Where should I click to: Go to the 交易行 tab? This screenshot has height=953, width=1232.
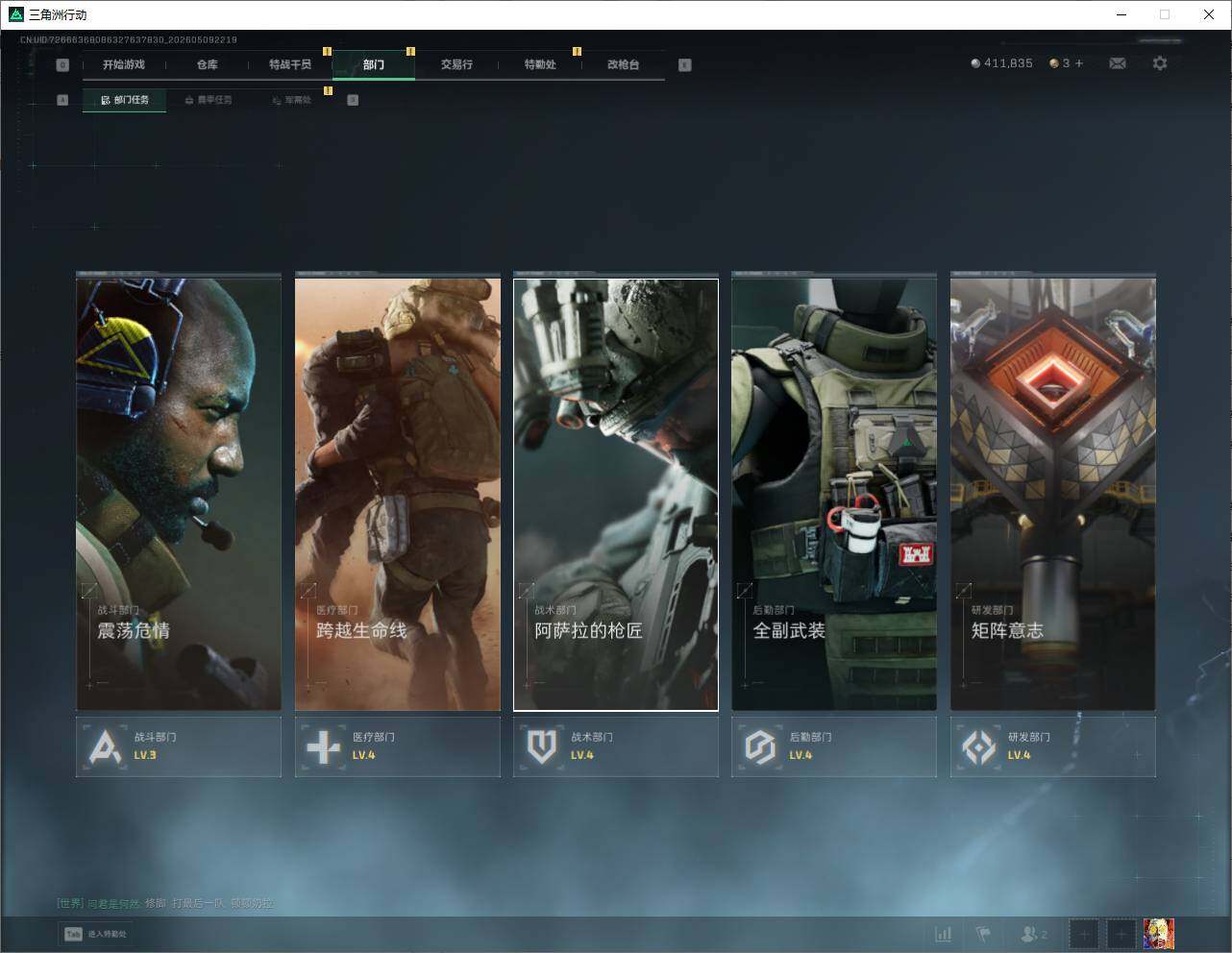point(456,64)
